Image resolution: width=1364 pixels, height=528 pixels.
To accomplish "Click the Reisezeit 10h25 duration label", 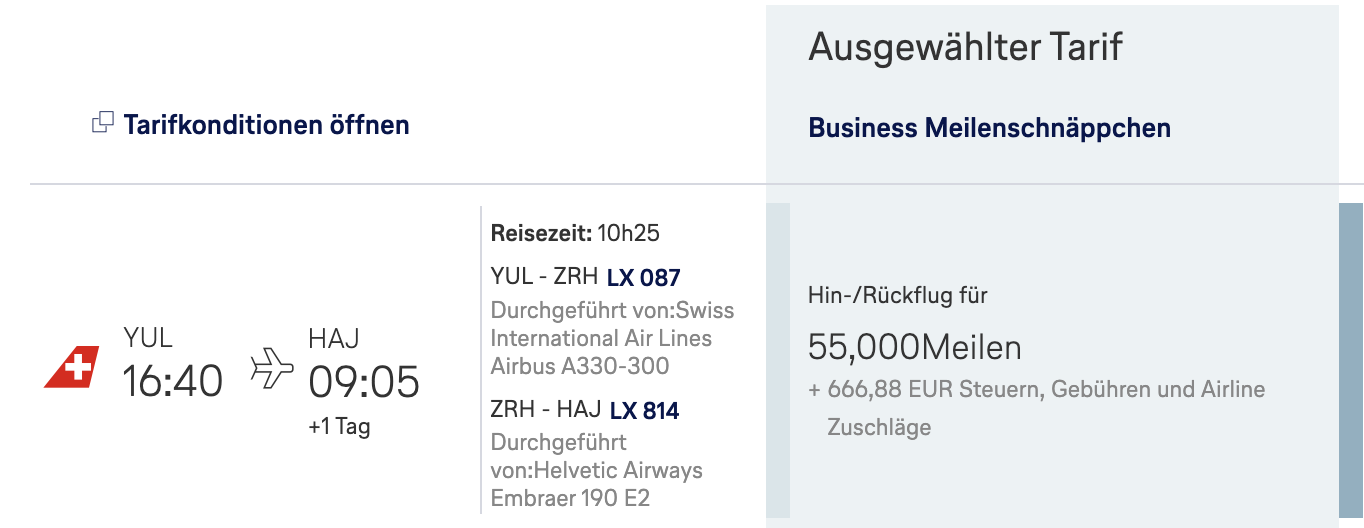I will [x=575, y=234].
